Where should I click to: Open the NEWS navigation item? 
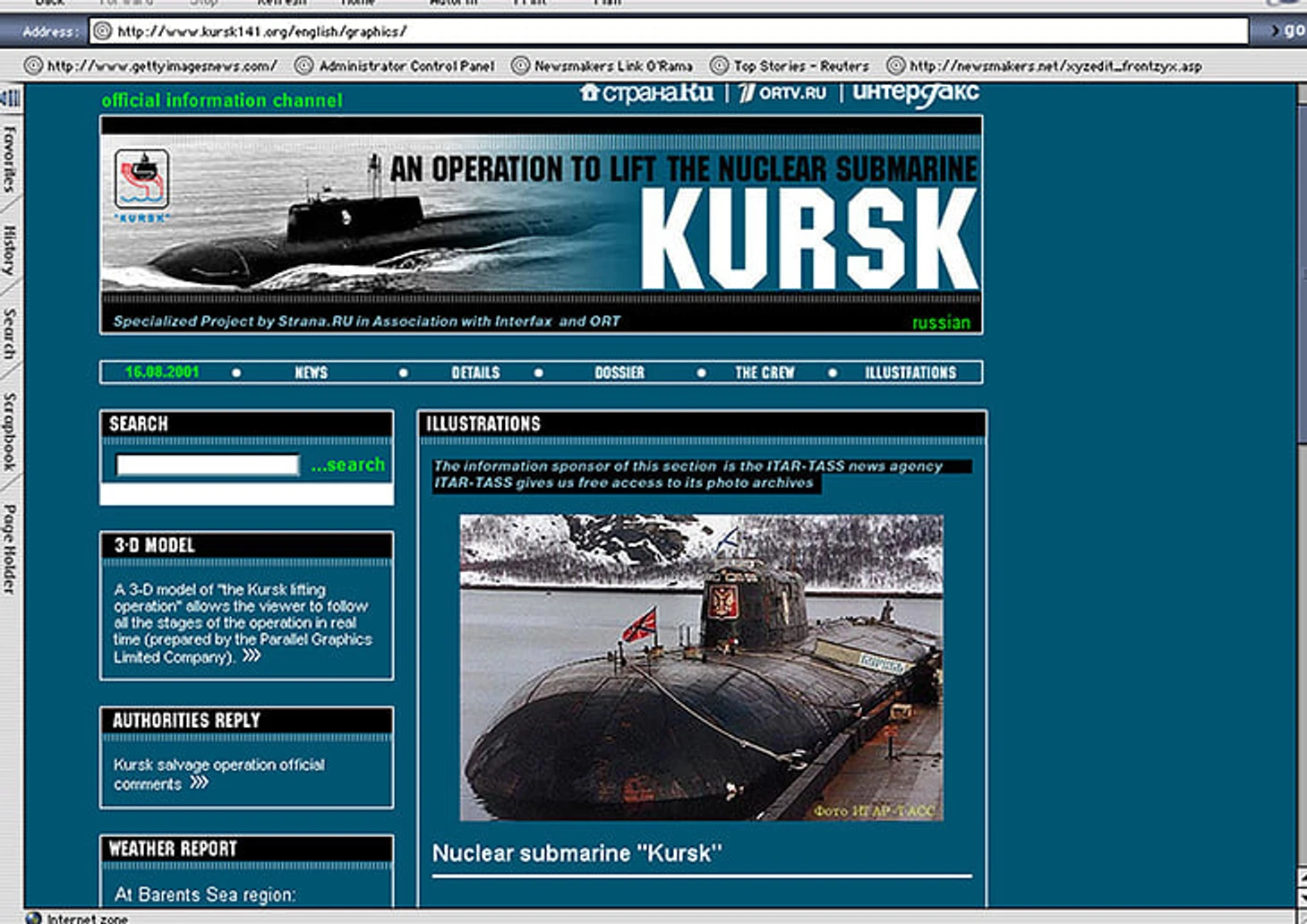point(311,372)
